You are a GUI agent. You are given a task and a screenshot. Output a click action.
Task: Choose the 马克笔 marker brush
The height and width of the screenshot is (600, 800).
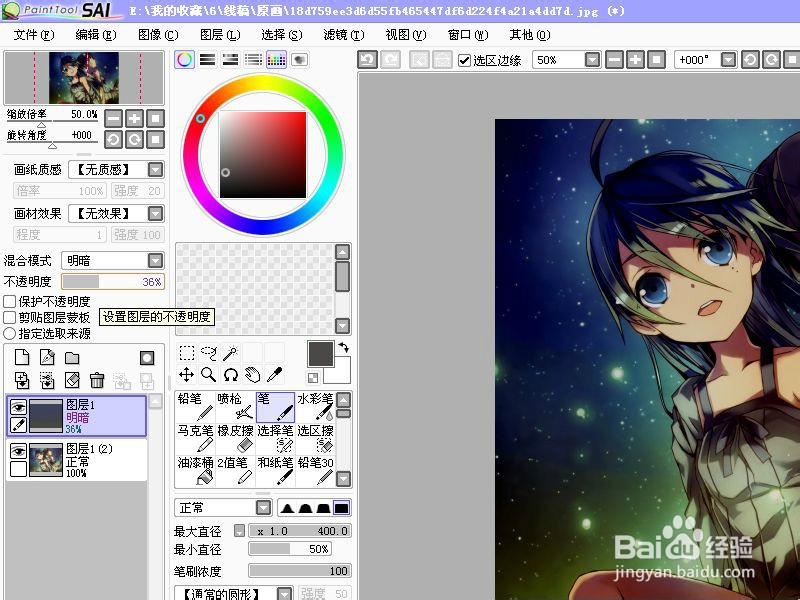click(x=195, y=439)
